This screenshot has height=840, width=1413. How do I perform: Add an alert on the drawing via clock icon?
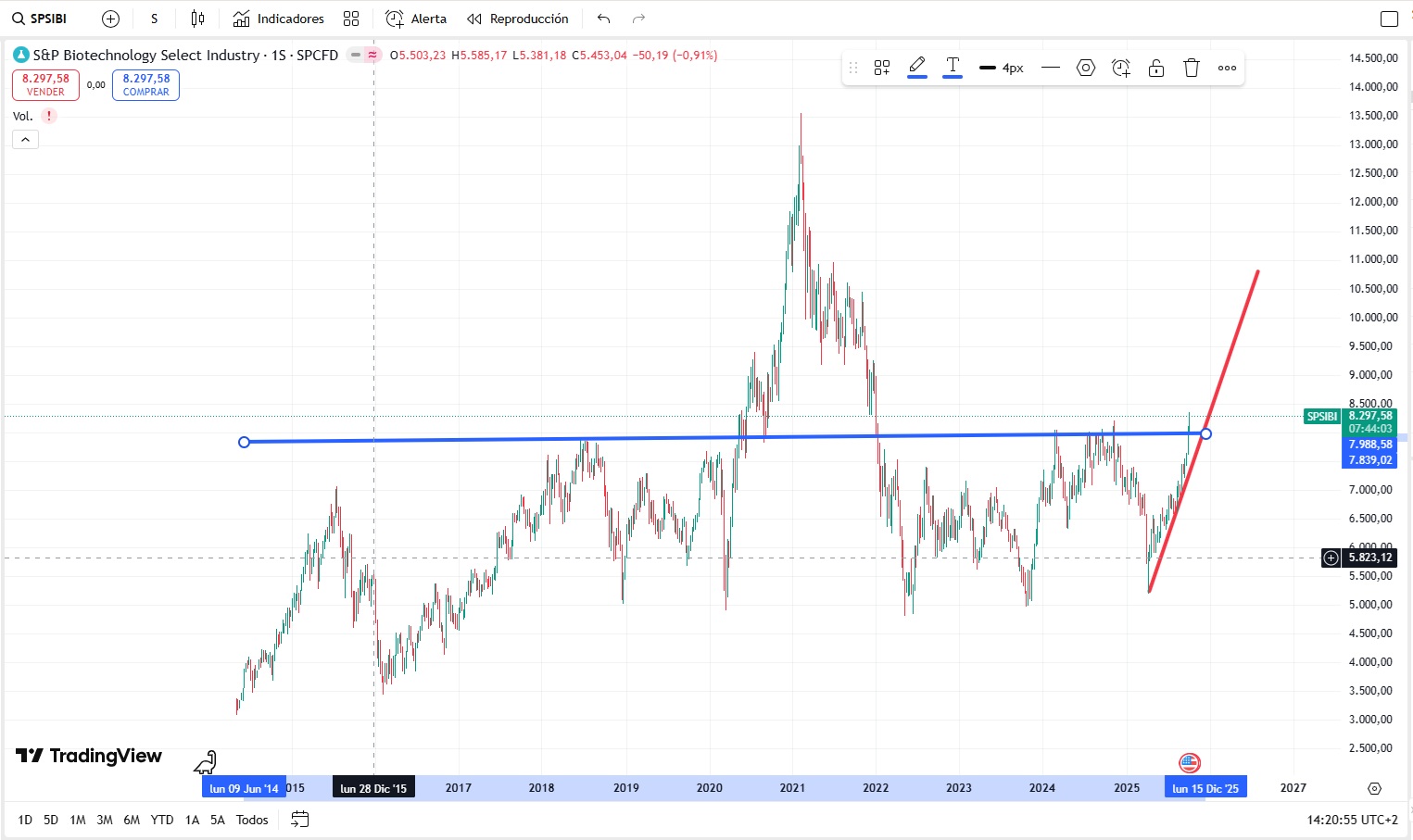1120,67
